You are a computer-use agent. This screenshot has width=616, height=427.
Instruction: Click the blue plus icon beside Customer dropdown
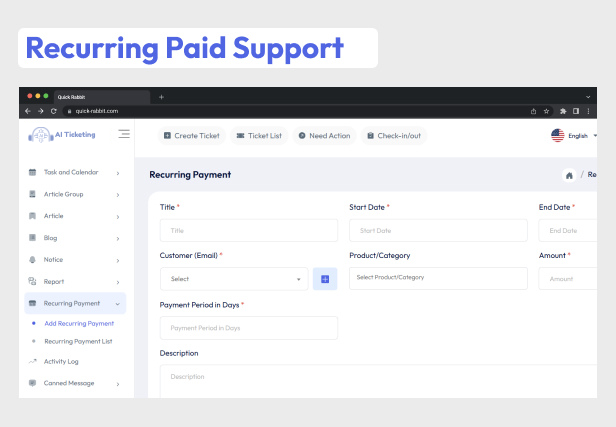point(325,279)
